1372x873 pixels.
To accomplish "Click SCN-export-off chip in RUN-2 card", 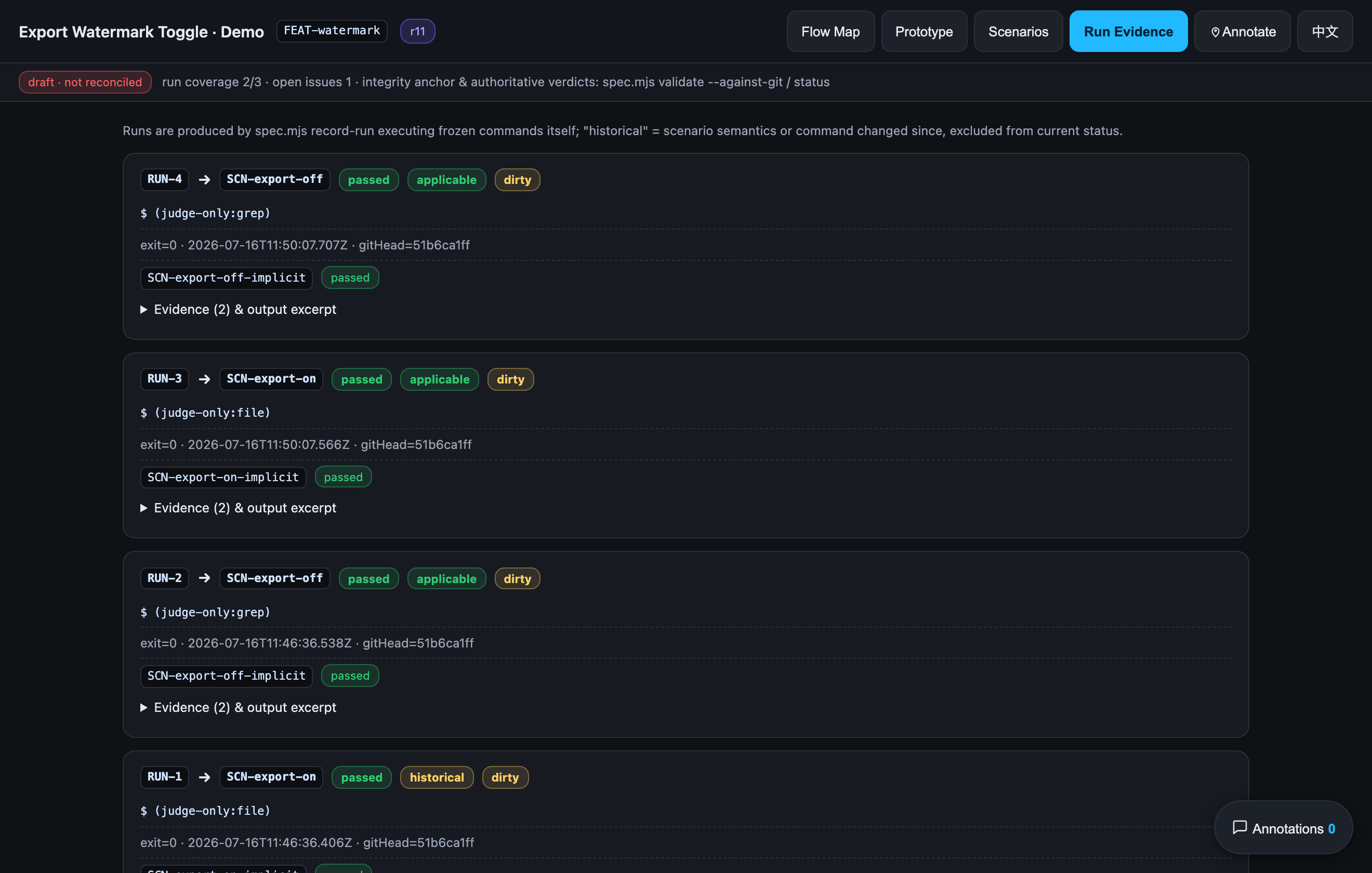I will click(x=274, y=578).
